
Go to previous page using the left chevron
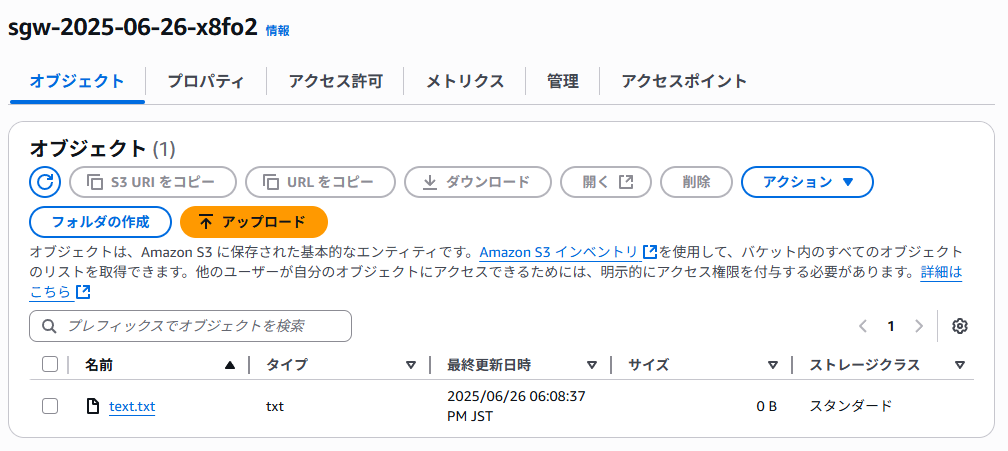863,326
